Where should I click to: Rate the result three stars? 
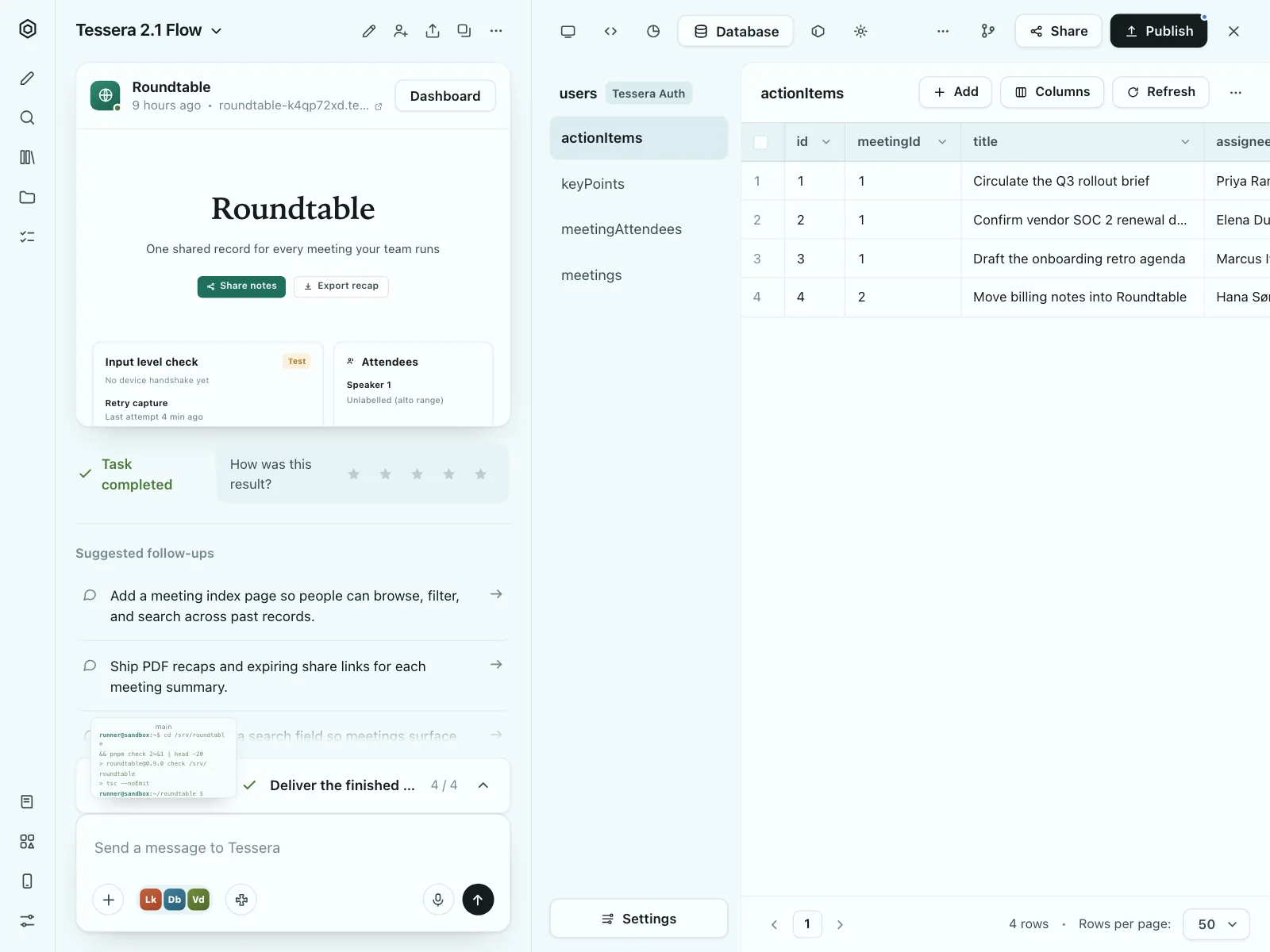point(418,474)
